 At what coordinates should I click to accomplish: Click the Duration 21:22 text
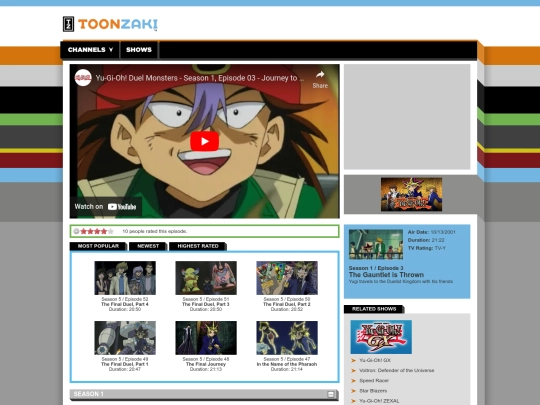[x=426, y=240]
